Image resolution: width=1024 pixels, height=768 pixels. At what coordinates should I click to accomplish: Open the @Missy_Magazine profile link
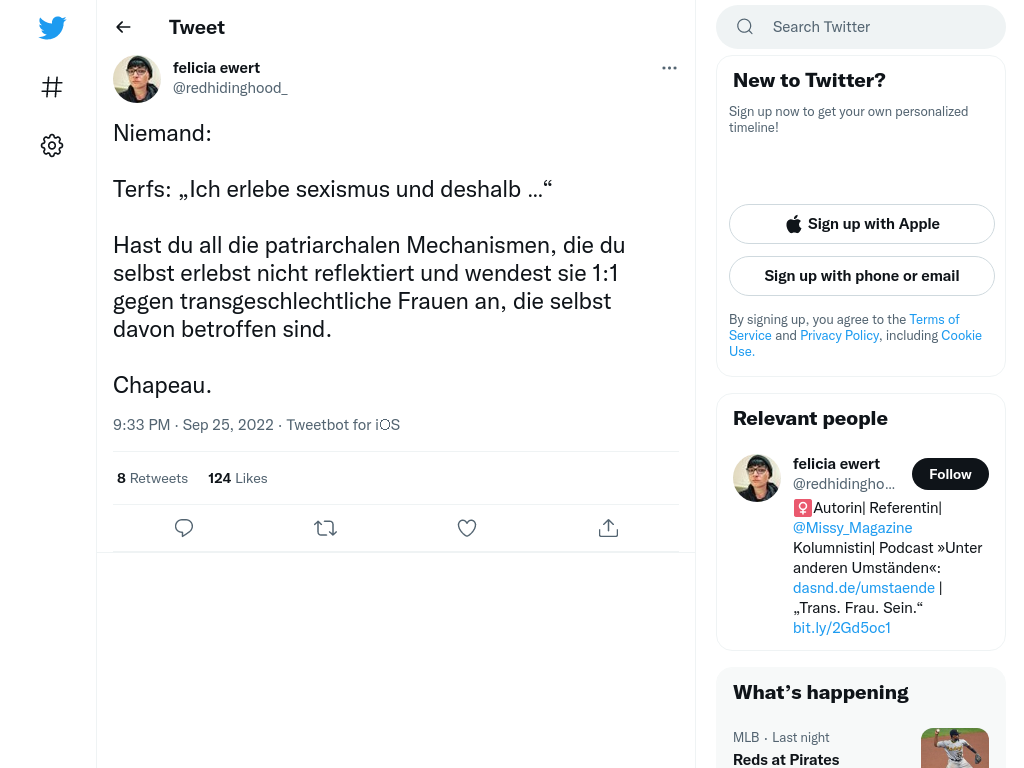(x=852, y=528)
